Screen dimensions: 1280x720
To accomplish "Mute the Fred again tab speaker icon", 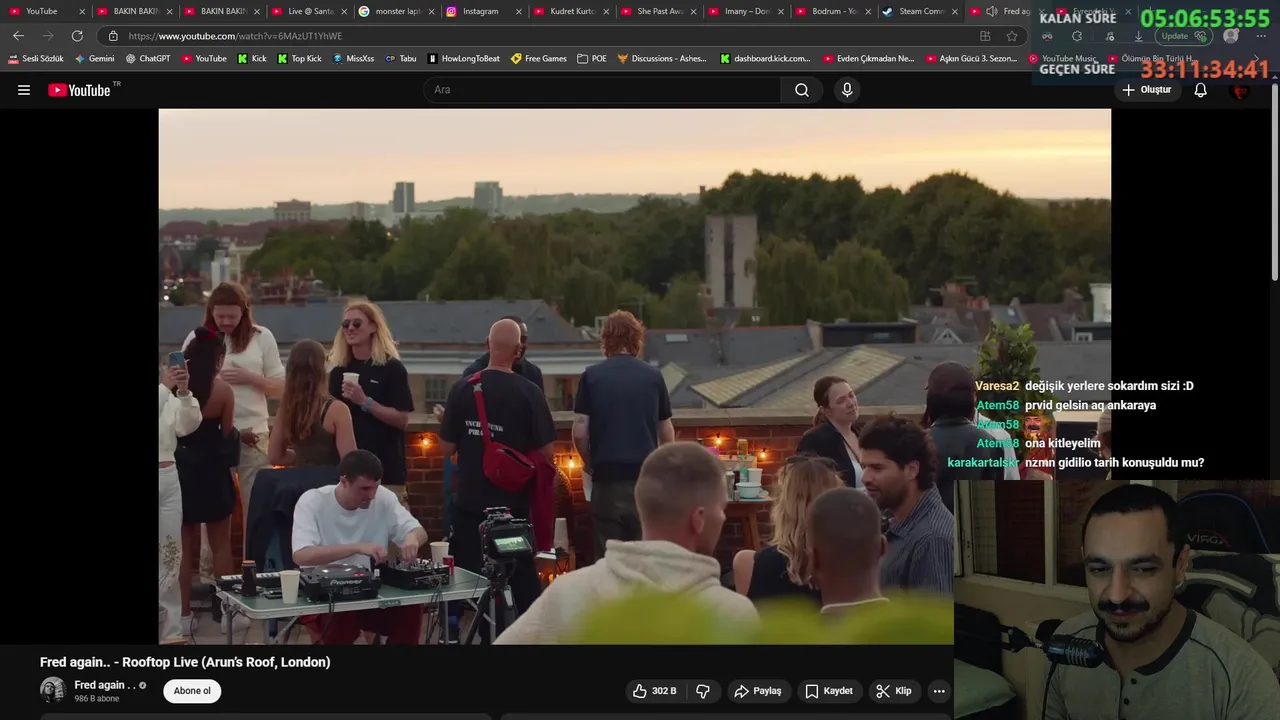I will click(991, 11).
